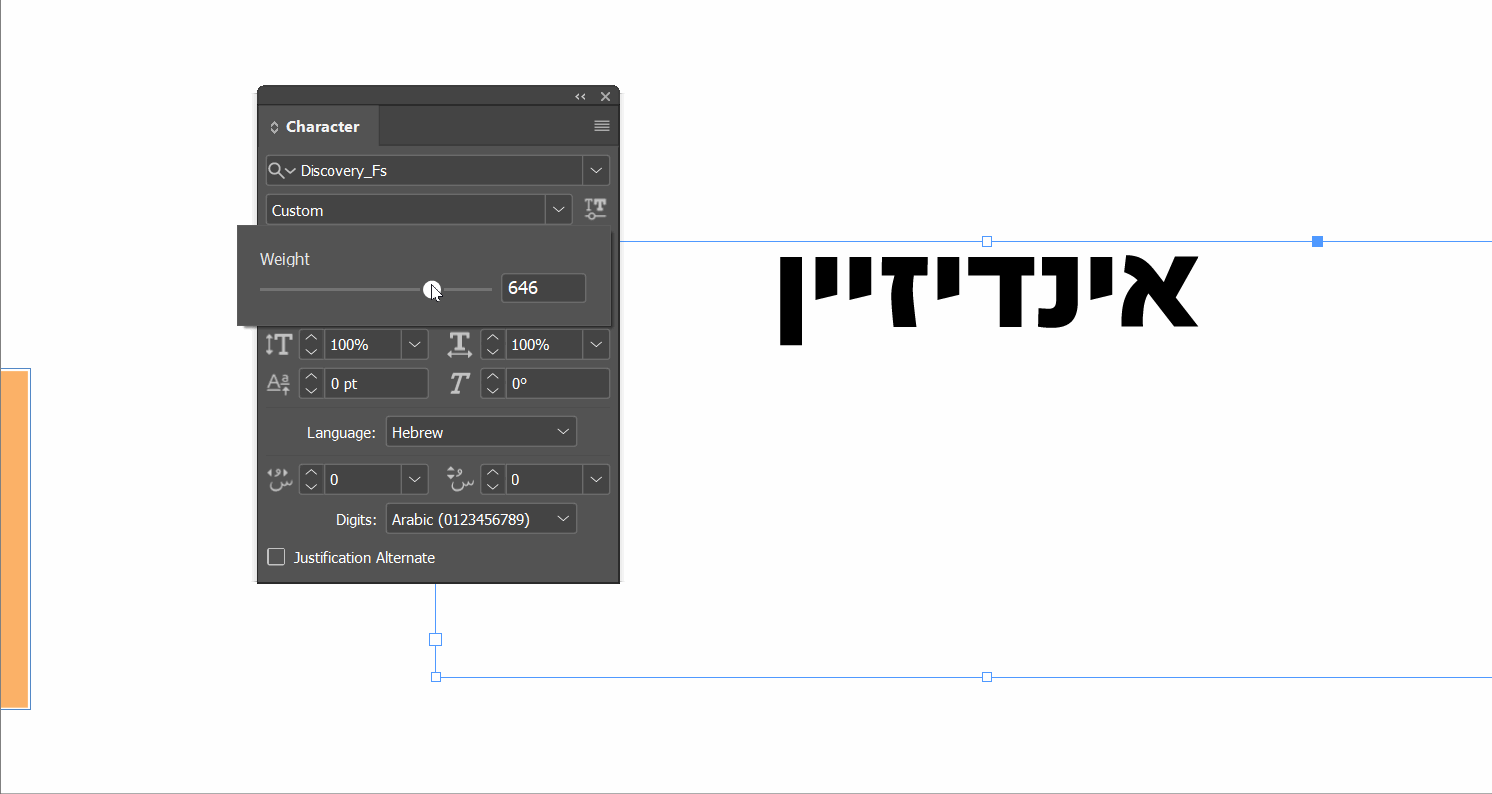Enable the Justification Alternate checkbox

276,557
